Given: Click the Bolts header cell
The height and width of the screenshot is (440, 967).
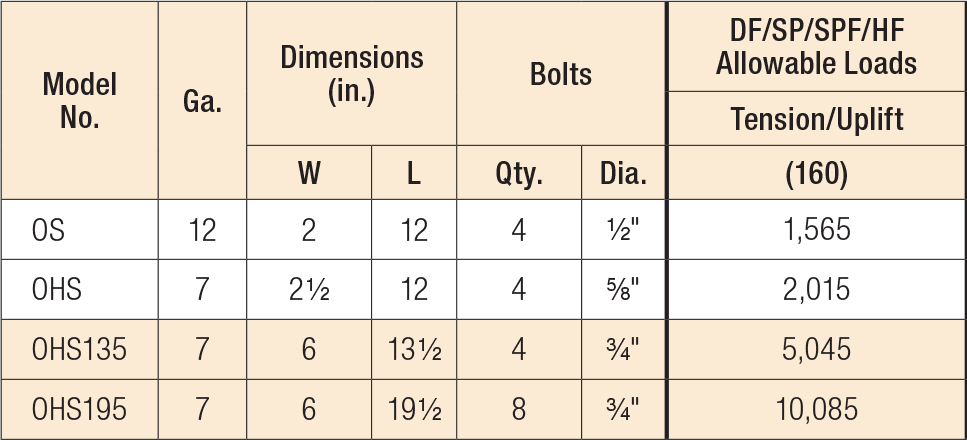Looking at the screenshot, I should 561,73.
